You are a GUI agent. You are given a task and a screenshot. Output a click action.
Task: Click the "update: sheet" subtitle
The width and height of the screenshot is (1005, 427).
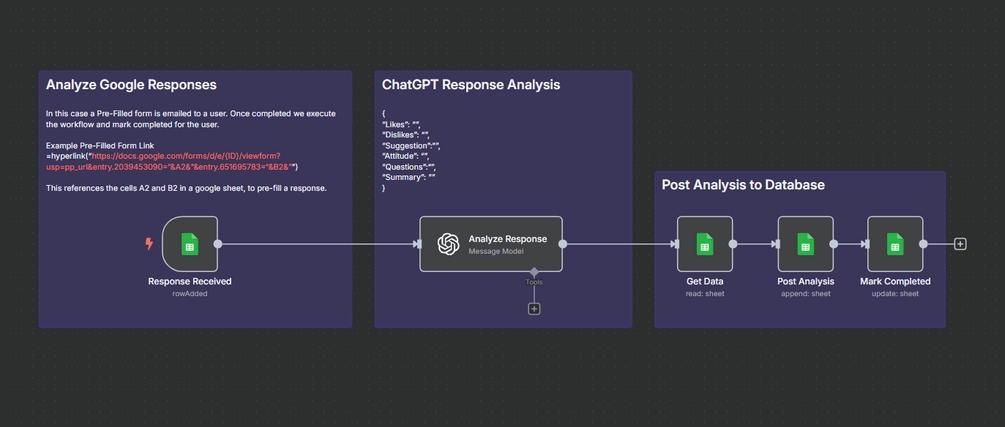click(895, 294)
